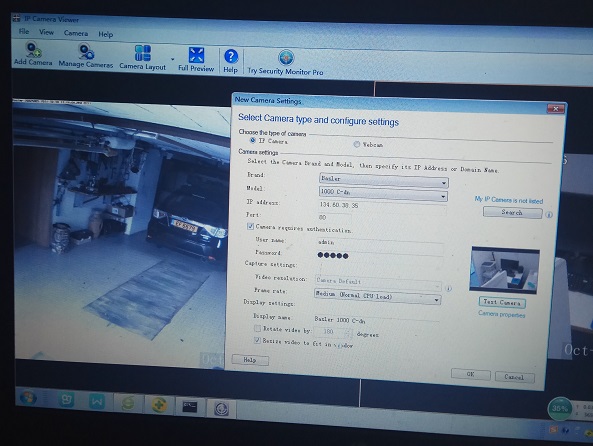
Task: Close the New Camera Settings dialog
Action: click(556, 109)
